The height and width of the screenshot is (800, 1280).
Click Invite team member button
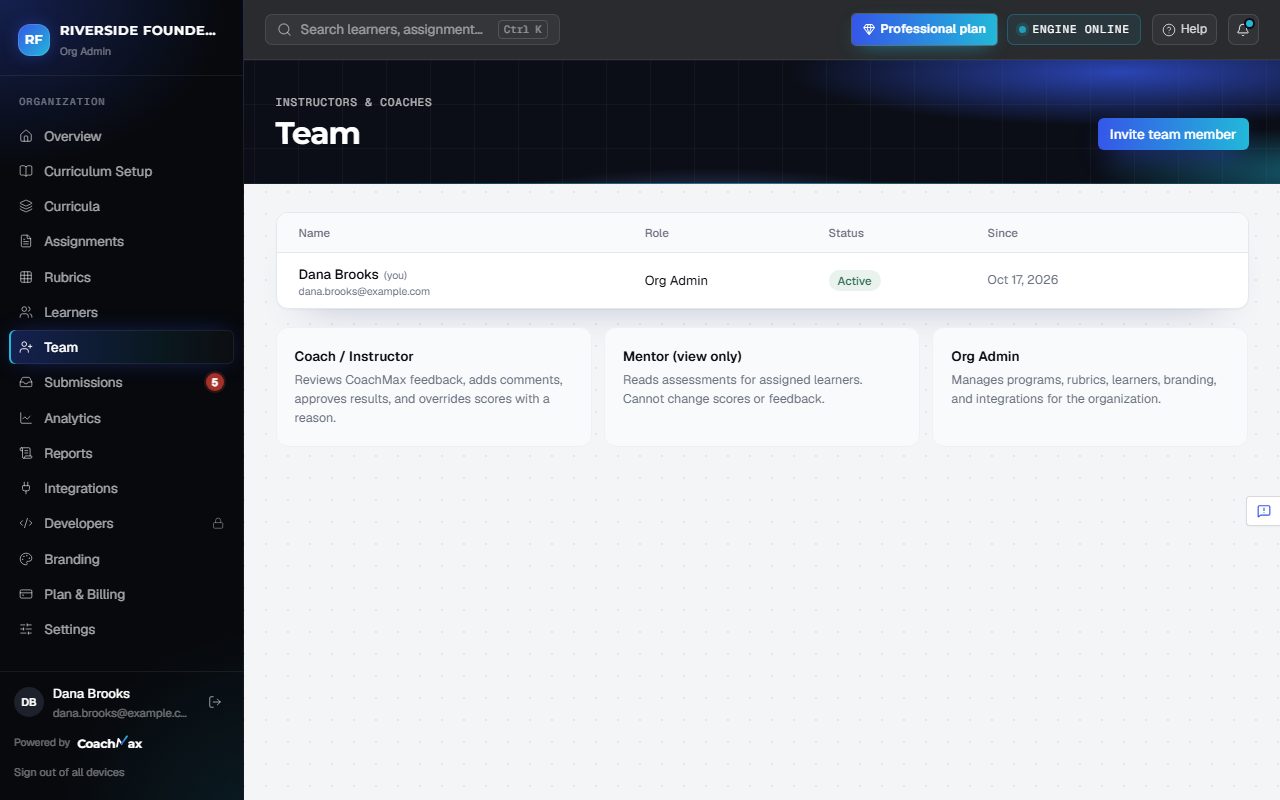[x=1173, y=134]
